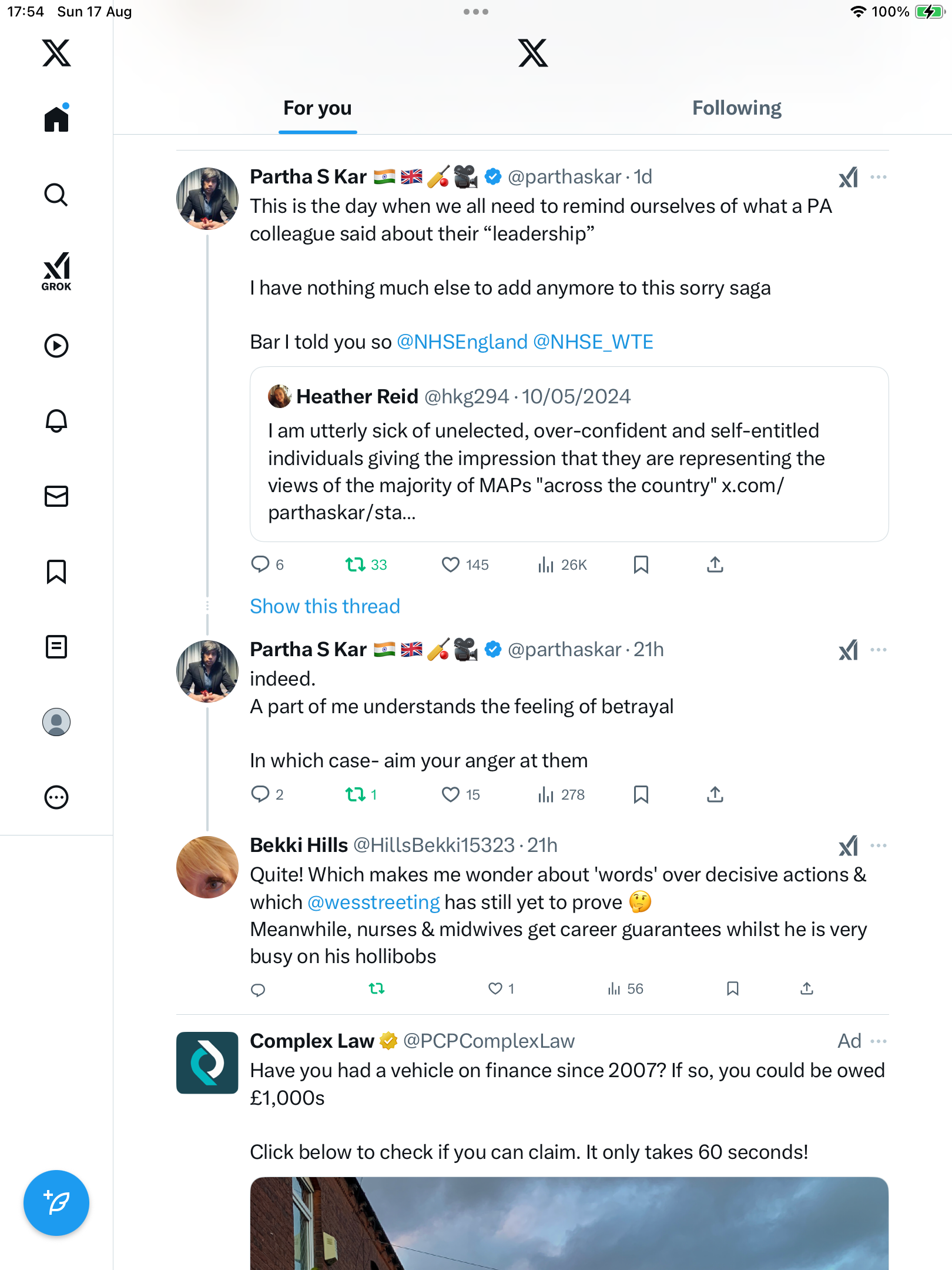Open the Search page in sidebar
This screenshot has height=1270, width=952.
click(x=56, y=195)
